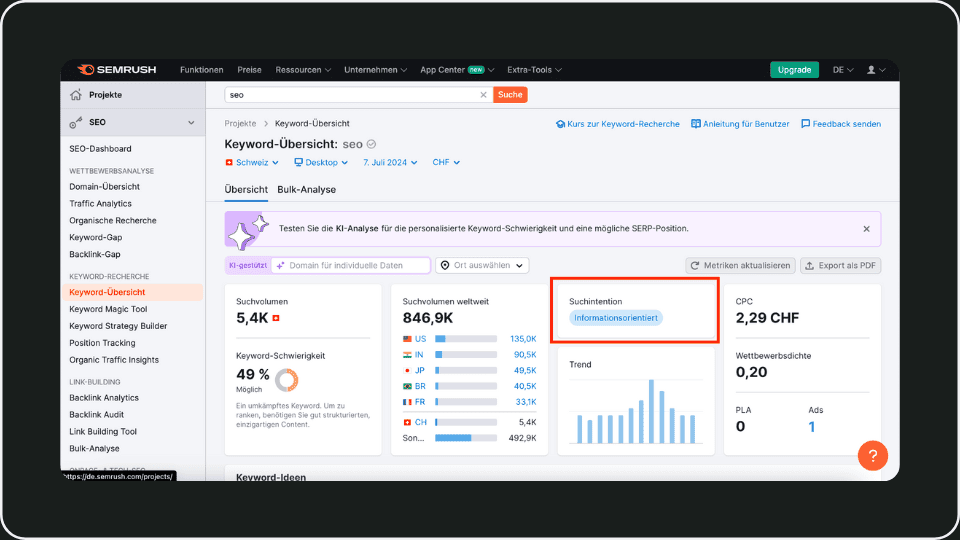
Task: Open the DE language selector
Action: (842, 70)
